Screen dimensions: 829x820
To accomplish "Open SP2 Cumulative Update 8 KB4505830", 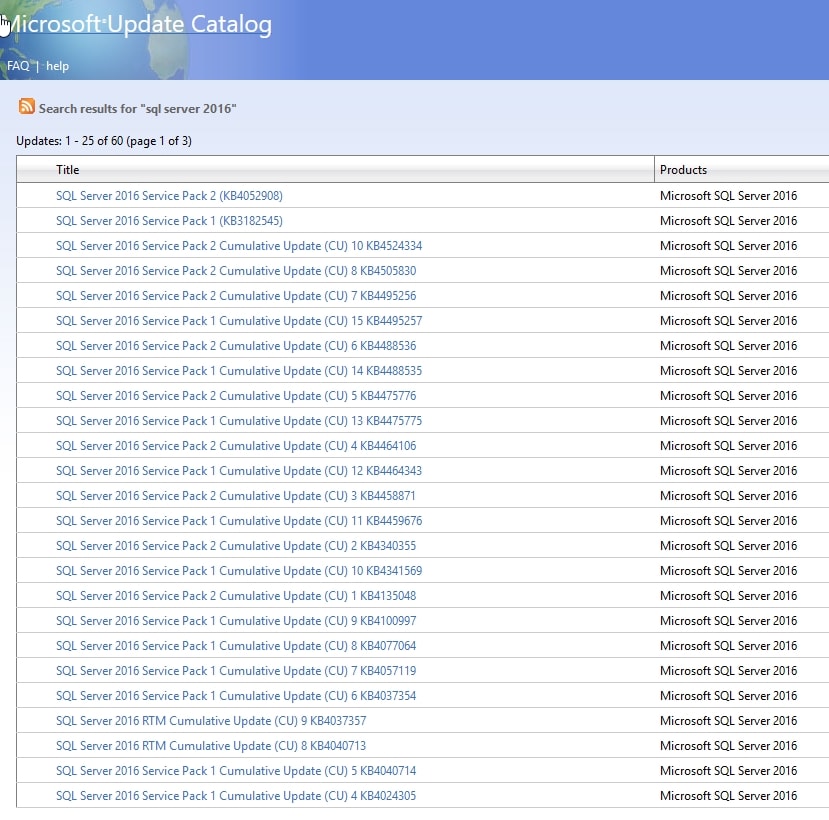I will pyautogui.click(x=236, y=271).
